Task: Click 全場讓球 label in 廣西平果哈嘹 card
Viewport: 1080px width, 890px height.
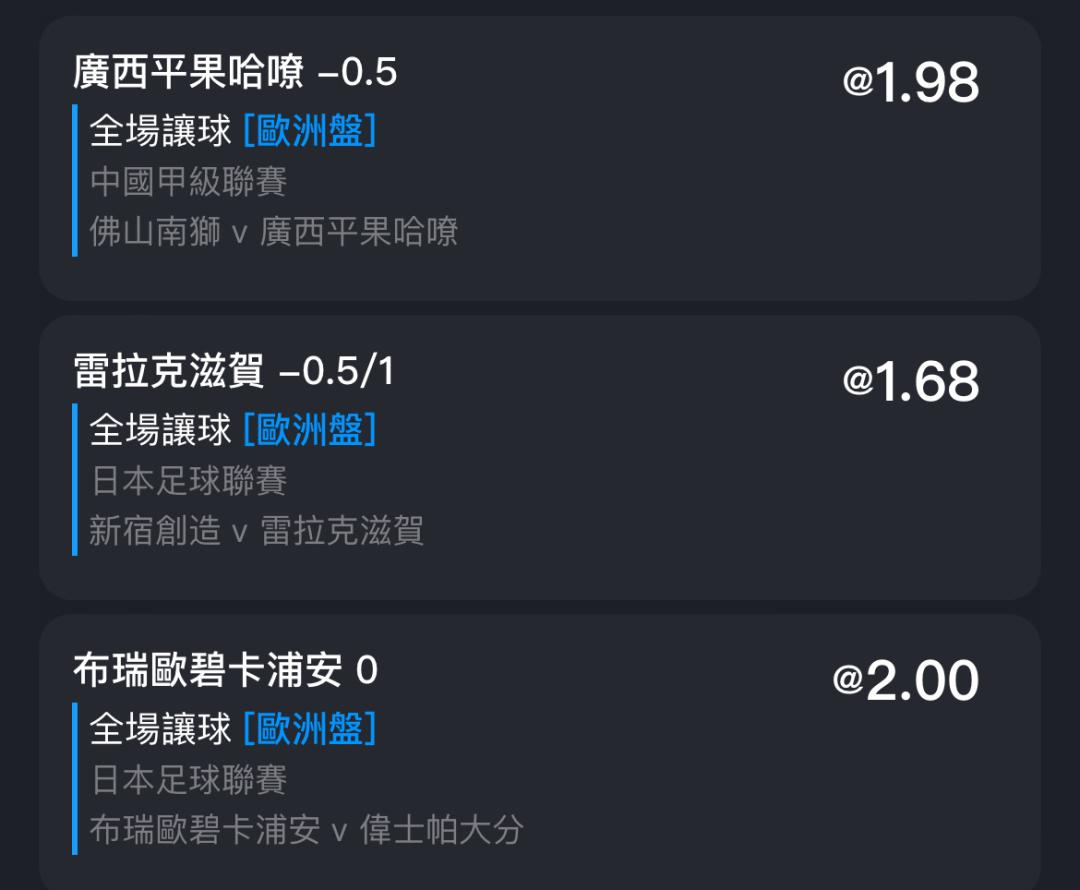Action: click(161, 130)
